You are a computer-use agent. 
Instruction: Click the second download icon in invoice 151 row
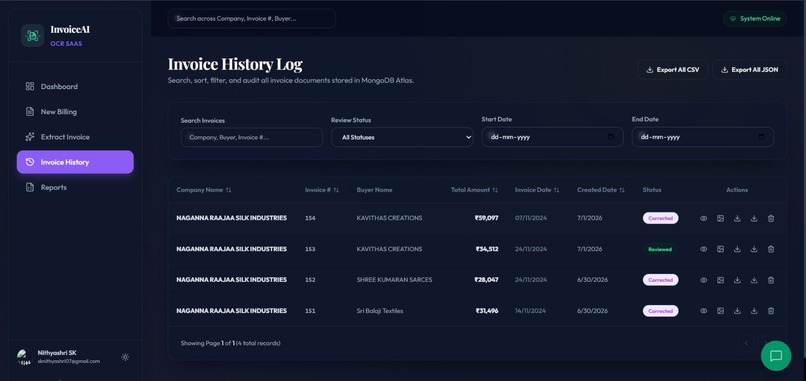tap(754, 311)
